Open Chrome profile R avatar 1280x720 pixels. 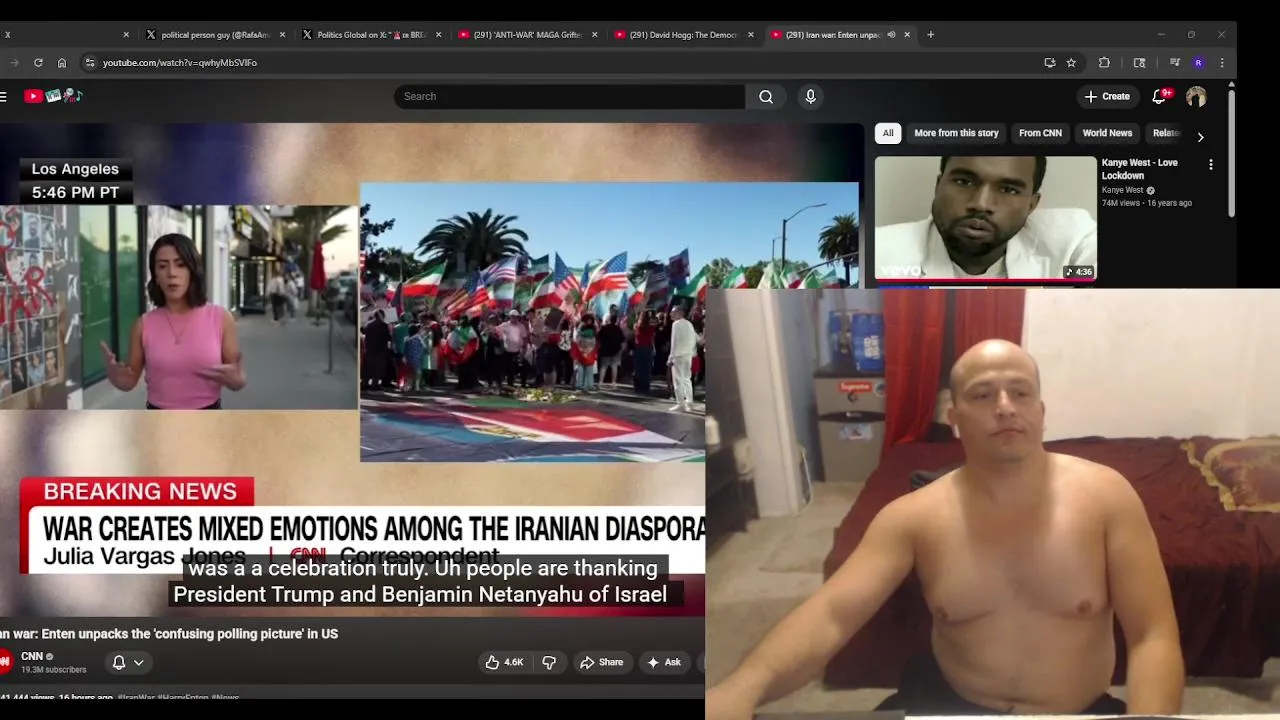pyautogui.click(x=1198, y=62)
